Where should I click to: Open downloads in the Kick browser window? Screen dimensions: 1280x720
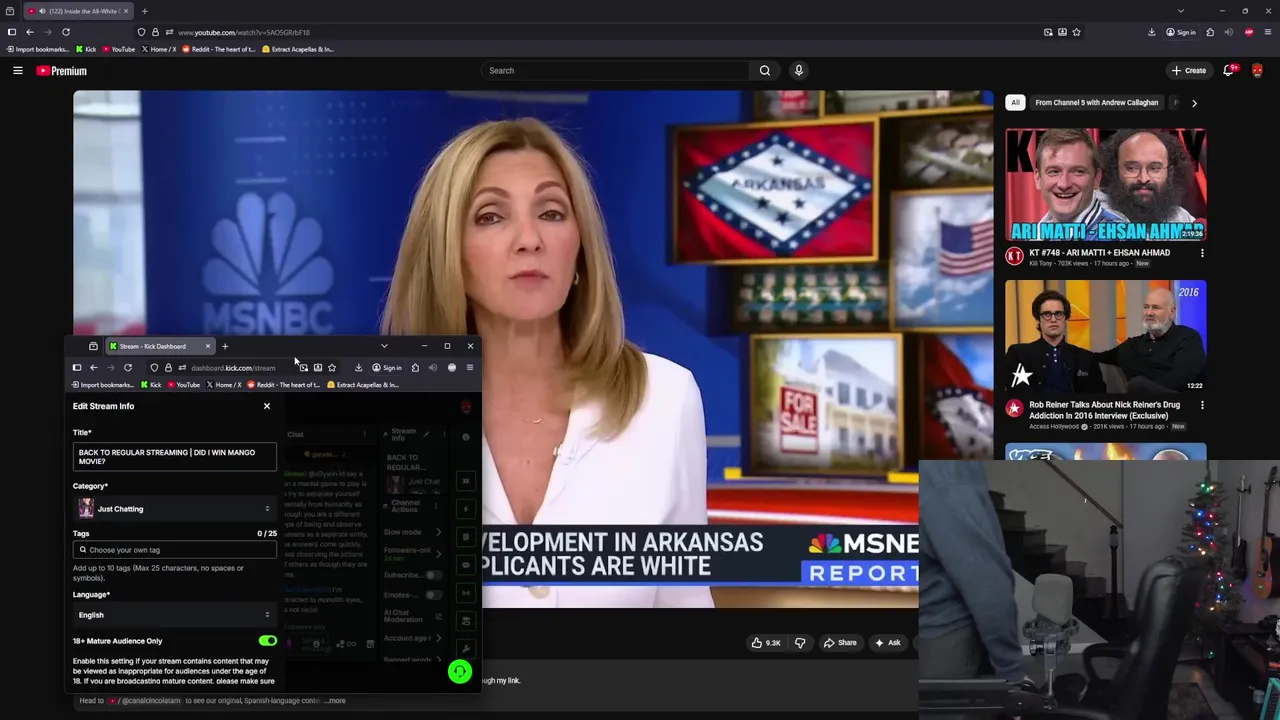point(358,368)
